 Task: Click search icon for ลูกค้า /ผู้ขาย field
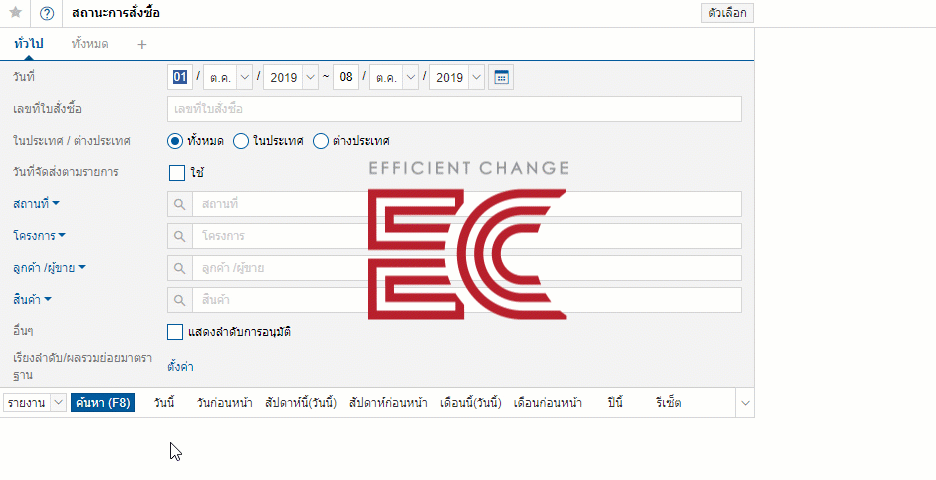180,268
